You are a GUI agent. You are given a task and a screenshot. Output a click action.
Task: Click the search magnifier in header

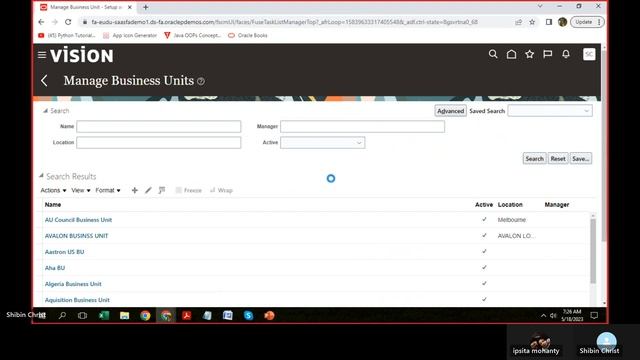493,54
